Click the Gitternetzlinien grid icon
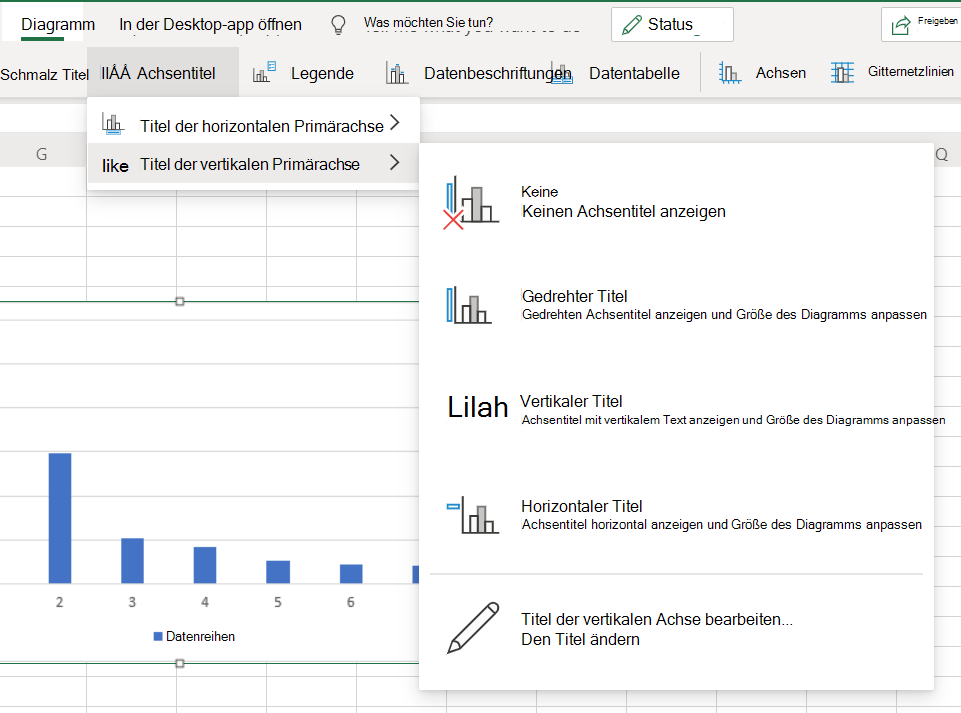This screenshot has height=713, width=961. pyautogui.click(x=842, y=73)
